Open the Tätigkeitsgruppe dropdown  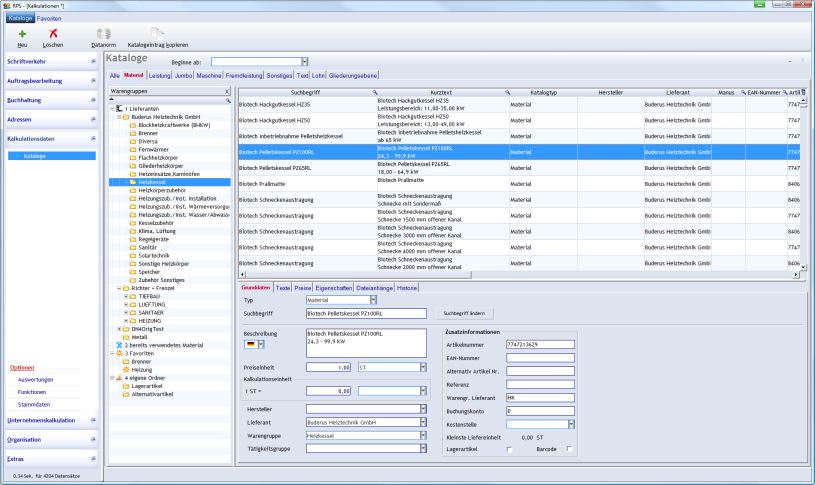pos(423,448)
